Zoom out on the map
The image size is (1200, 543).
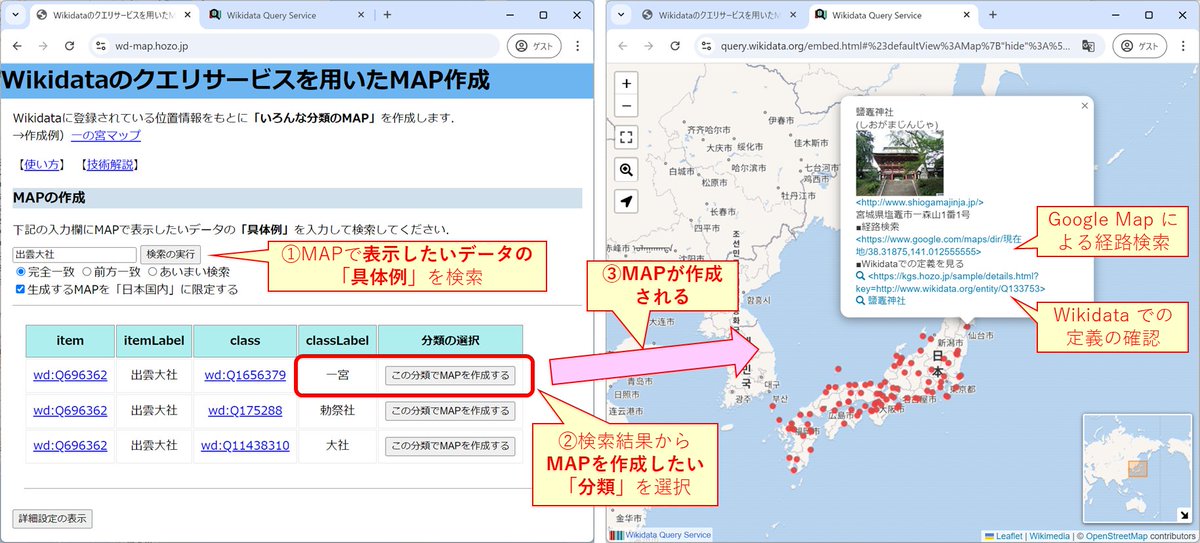click(626, 106)
